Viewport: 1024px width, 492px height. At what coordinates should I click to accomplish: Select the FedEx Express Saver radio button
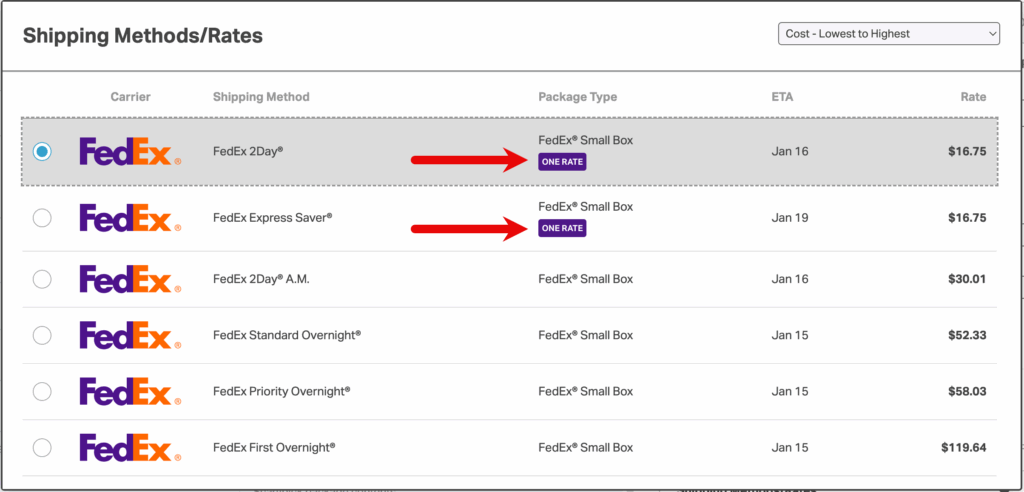click(42, 218)
